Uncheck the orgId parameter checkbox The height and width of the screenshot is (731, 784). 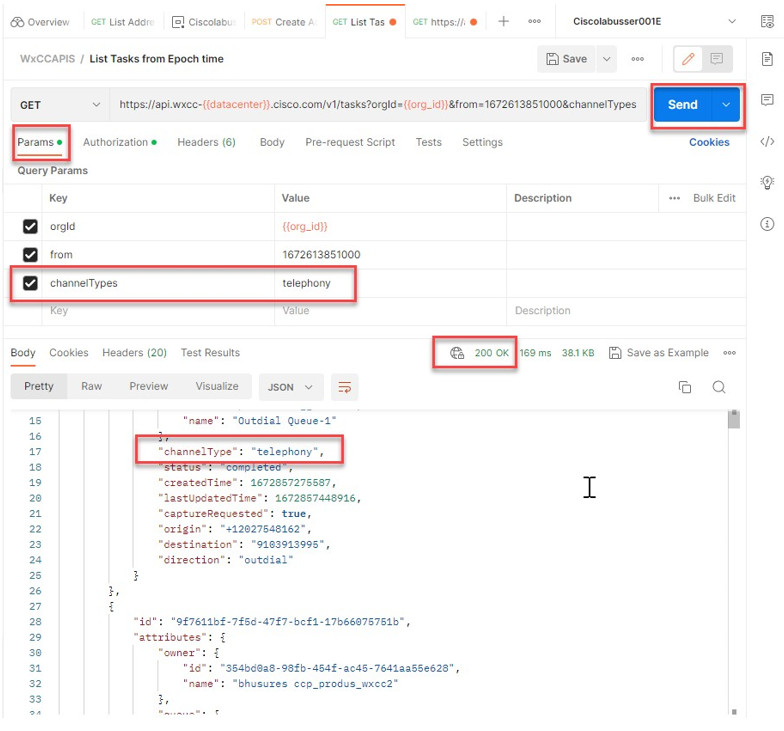pos(30,226)
